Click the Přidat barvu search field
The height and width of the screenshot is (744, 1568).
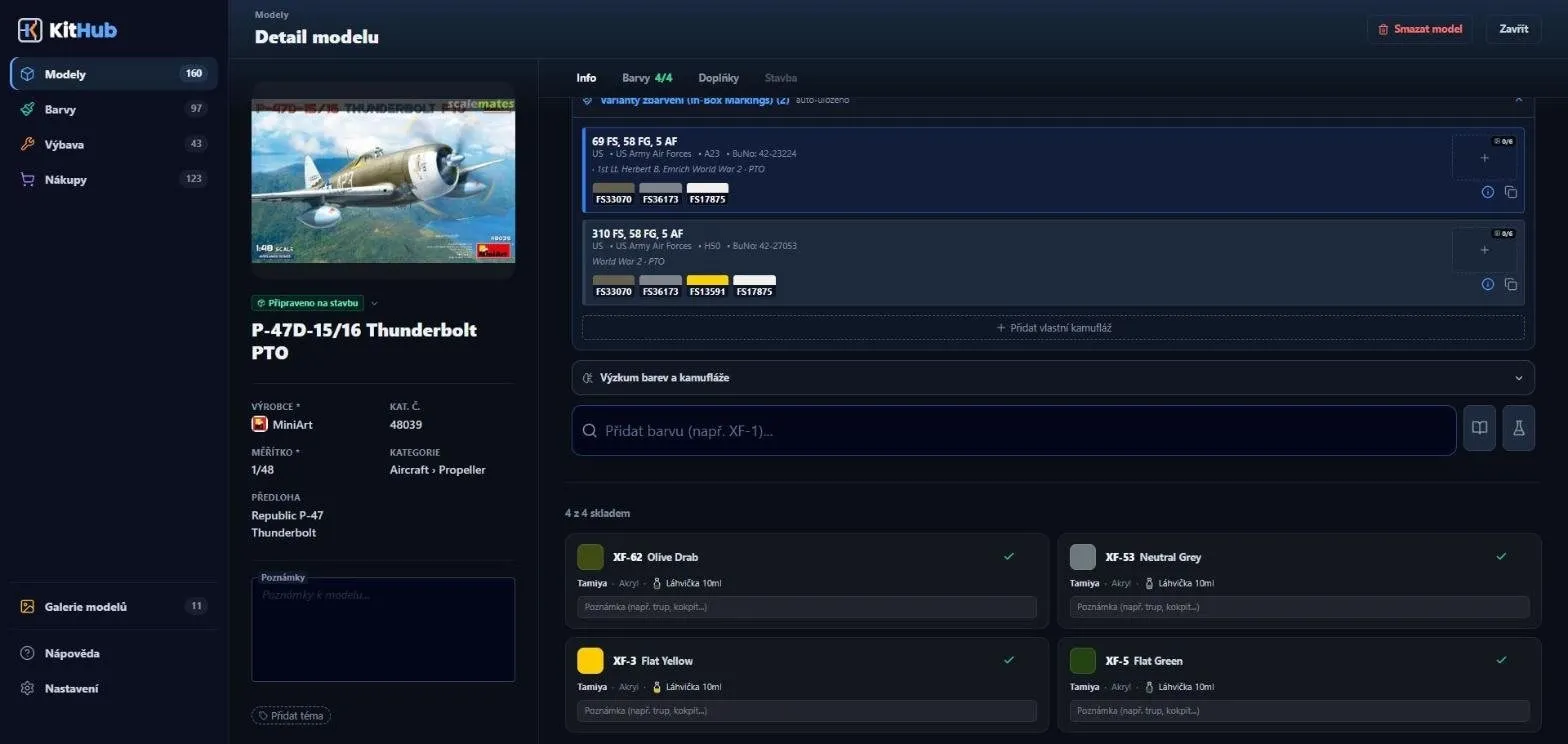tap(1014, 430)
